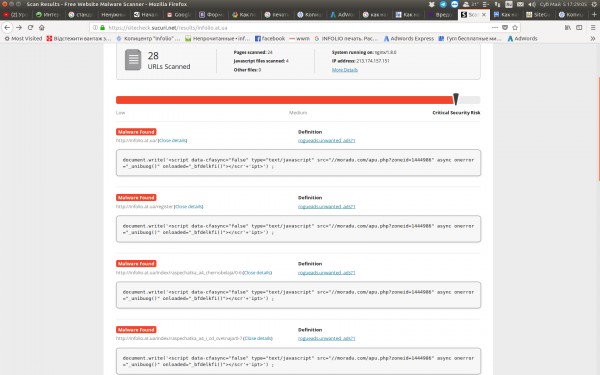Open the system power gear menu
Screen dimensions: 600x375
[x=594, y=4]
